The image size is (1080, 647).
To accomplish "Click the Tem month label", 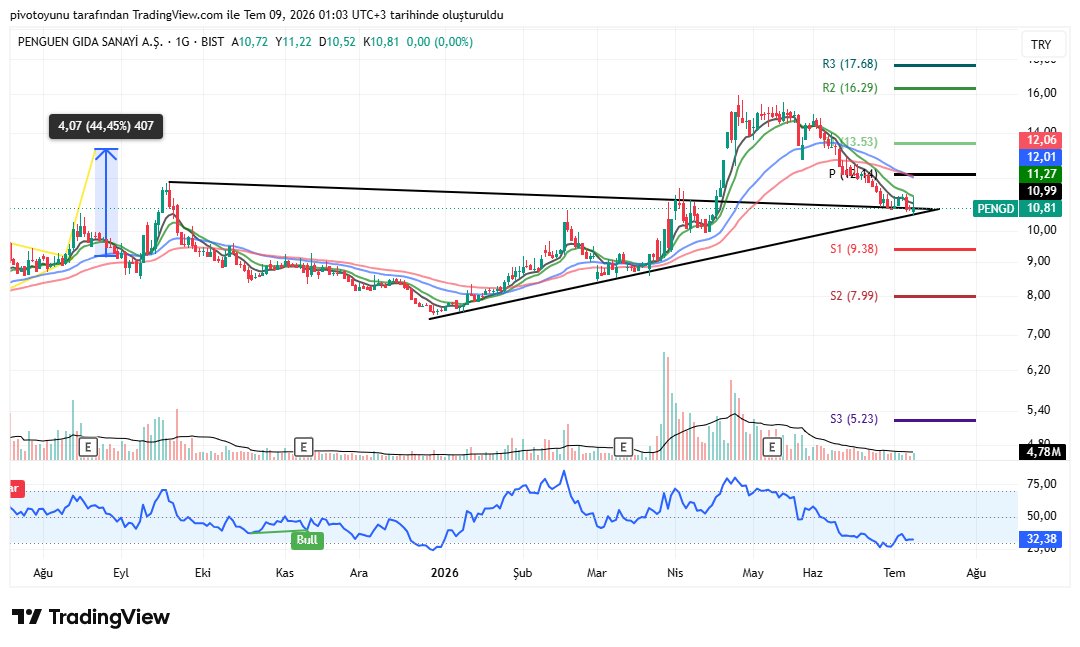I will (894, 573).
